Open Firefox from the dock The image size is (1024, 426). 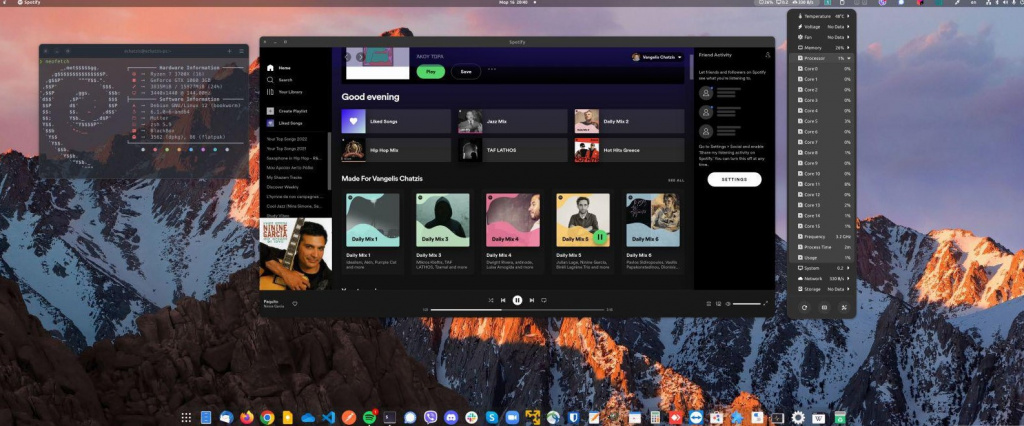click(x=246, y=417)
